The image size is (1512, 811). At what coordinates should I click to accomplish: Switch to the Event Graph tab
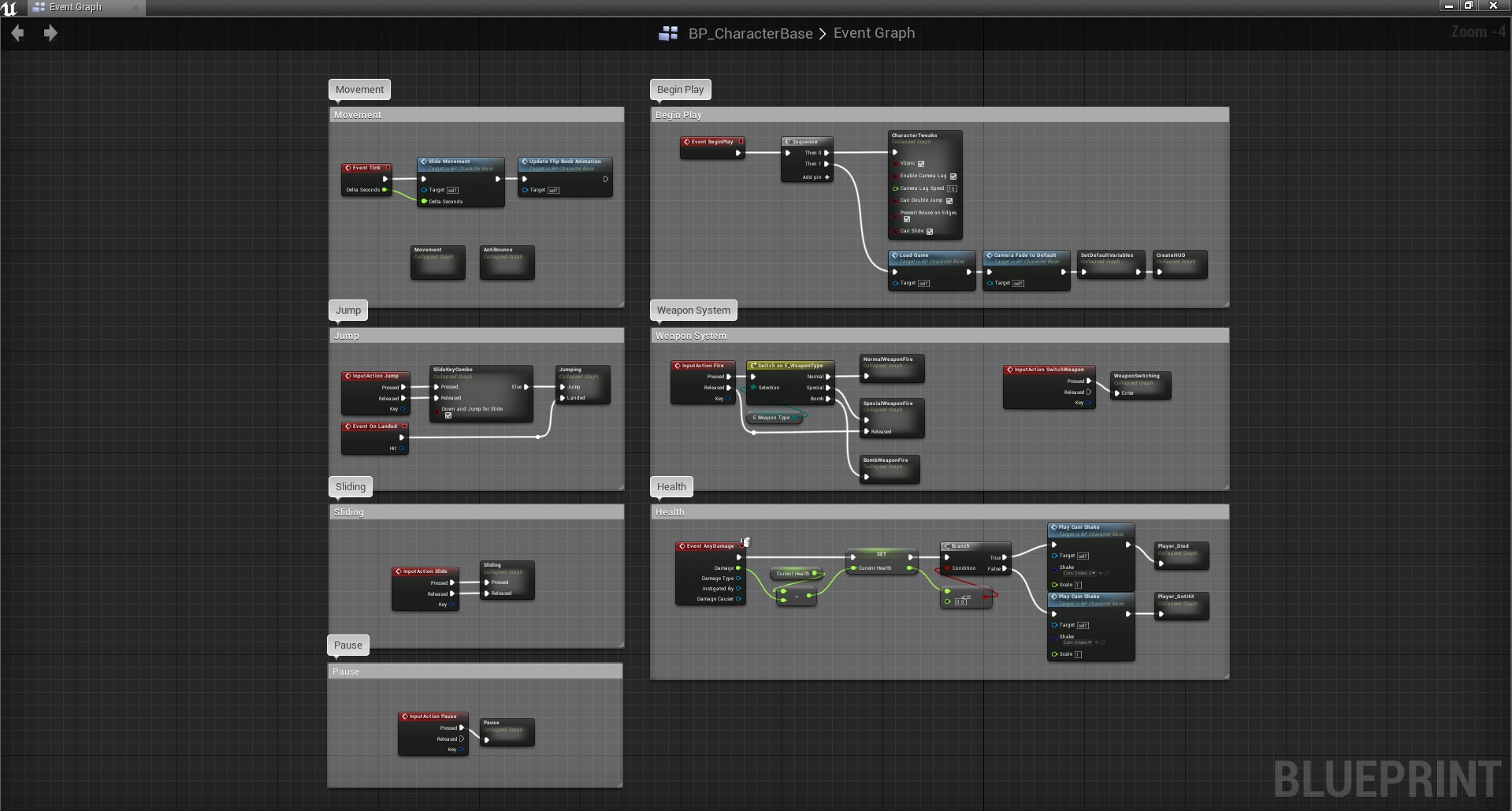[x=75, y=7]
